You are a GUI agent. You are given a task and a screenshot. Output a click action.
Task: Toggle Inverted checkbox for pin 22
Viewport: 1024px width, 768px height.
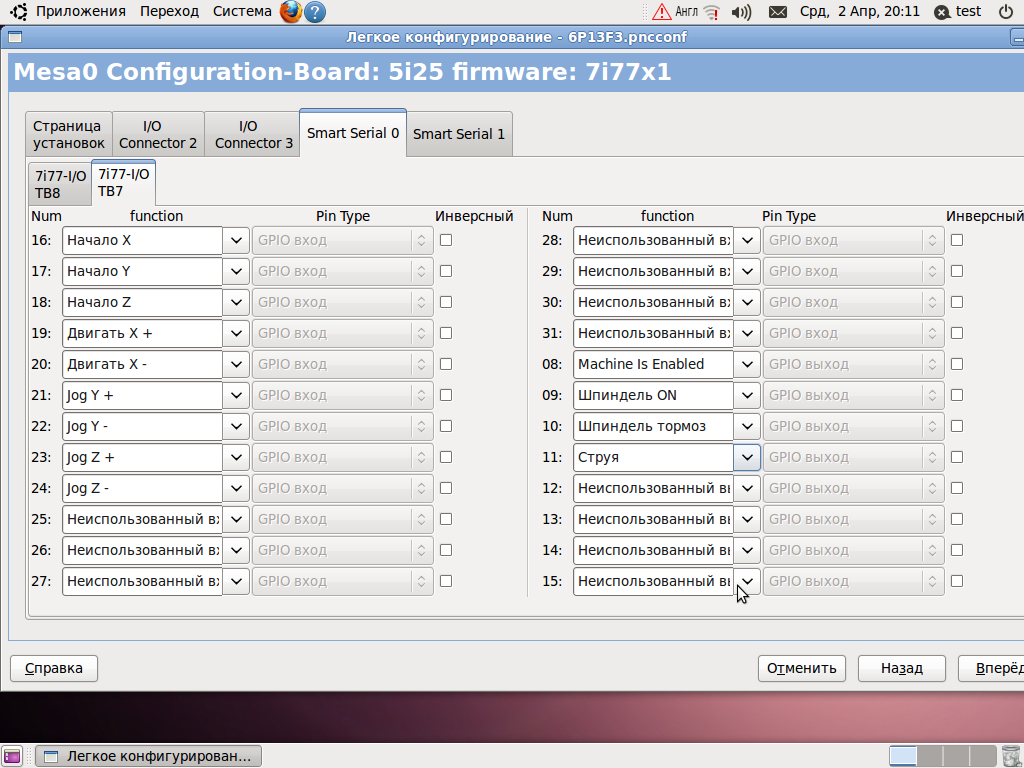tap(446, 426)
